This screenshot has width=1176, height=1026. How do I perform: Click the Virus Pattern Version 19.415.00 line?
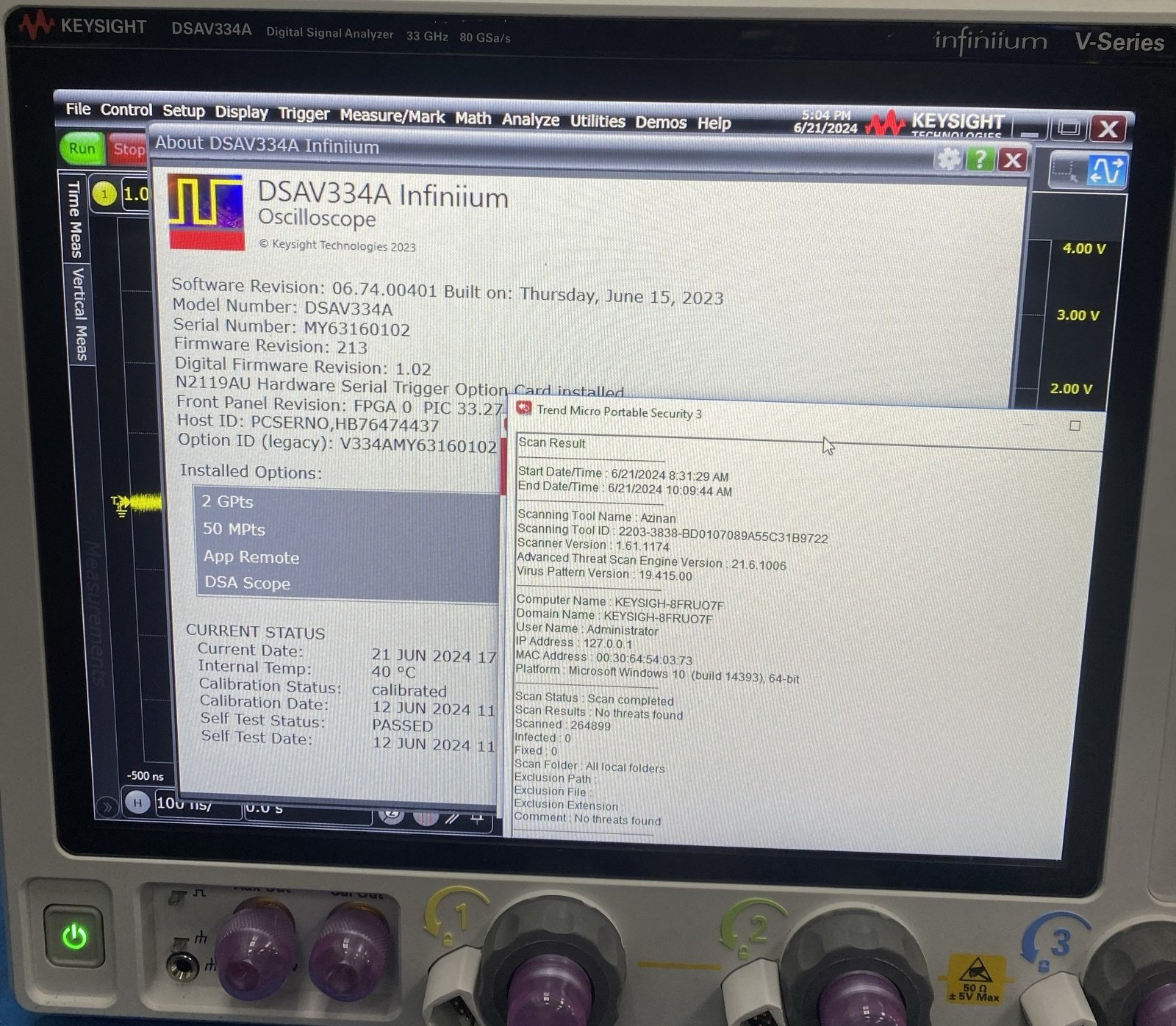pos(604,573)
